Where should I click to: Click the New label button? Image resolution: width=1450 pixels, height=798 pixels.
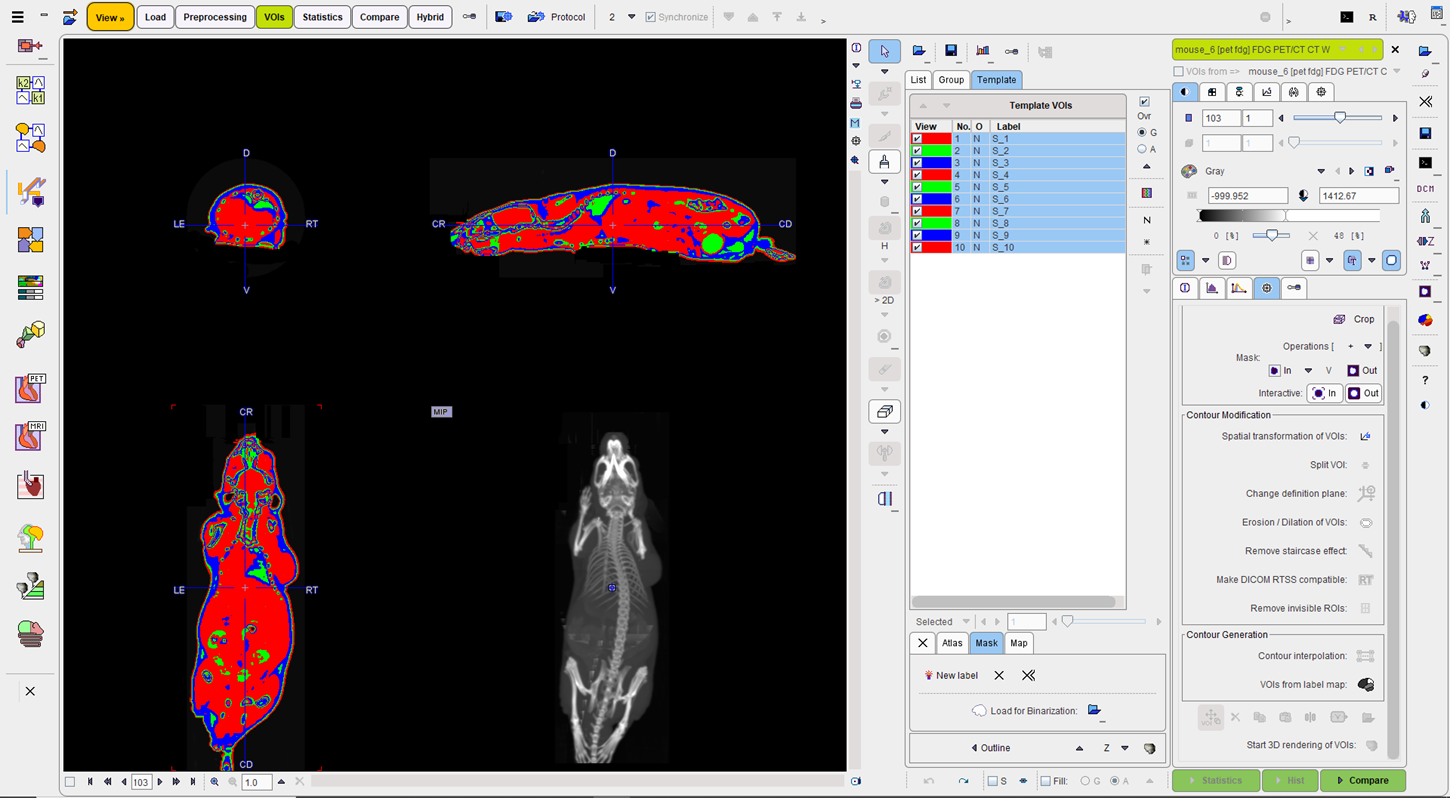(951, 675)
